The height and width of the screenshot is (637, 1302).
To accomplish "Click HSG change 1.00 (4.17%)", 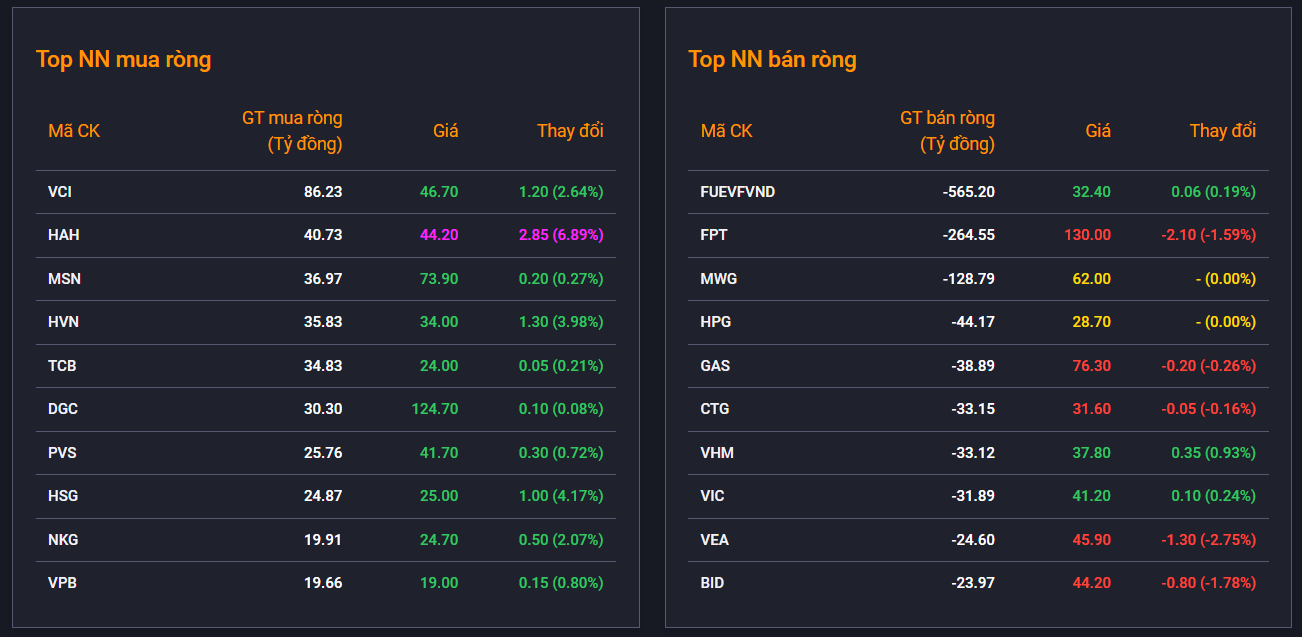I will click(561, 496).
